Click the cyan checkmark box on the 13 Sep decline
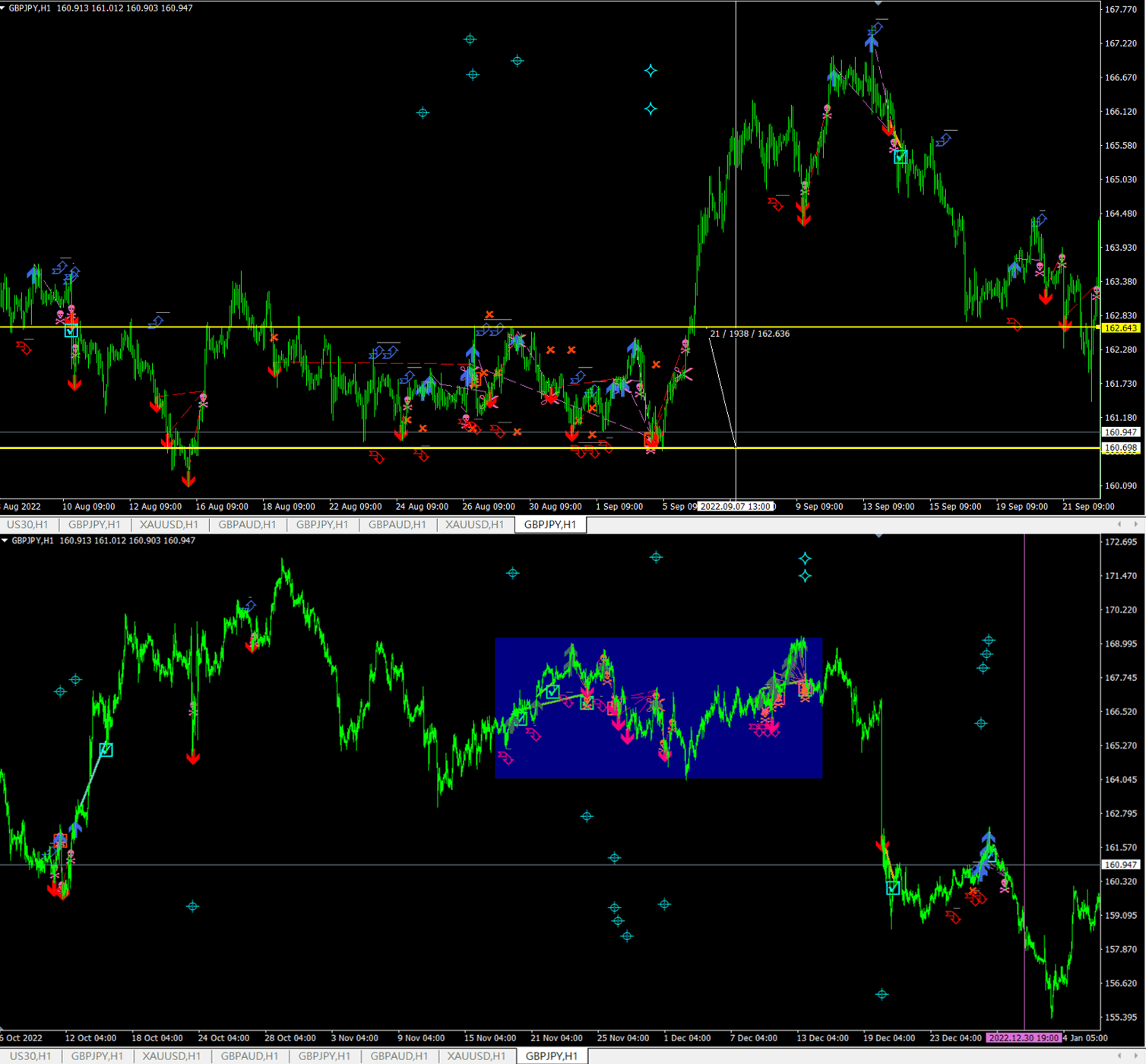Screen dimensions: 1146x1064 tap(901, 157)
